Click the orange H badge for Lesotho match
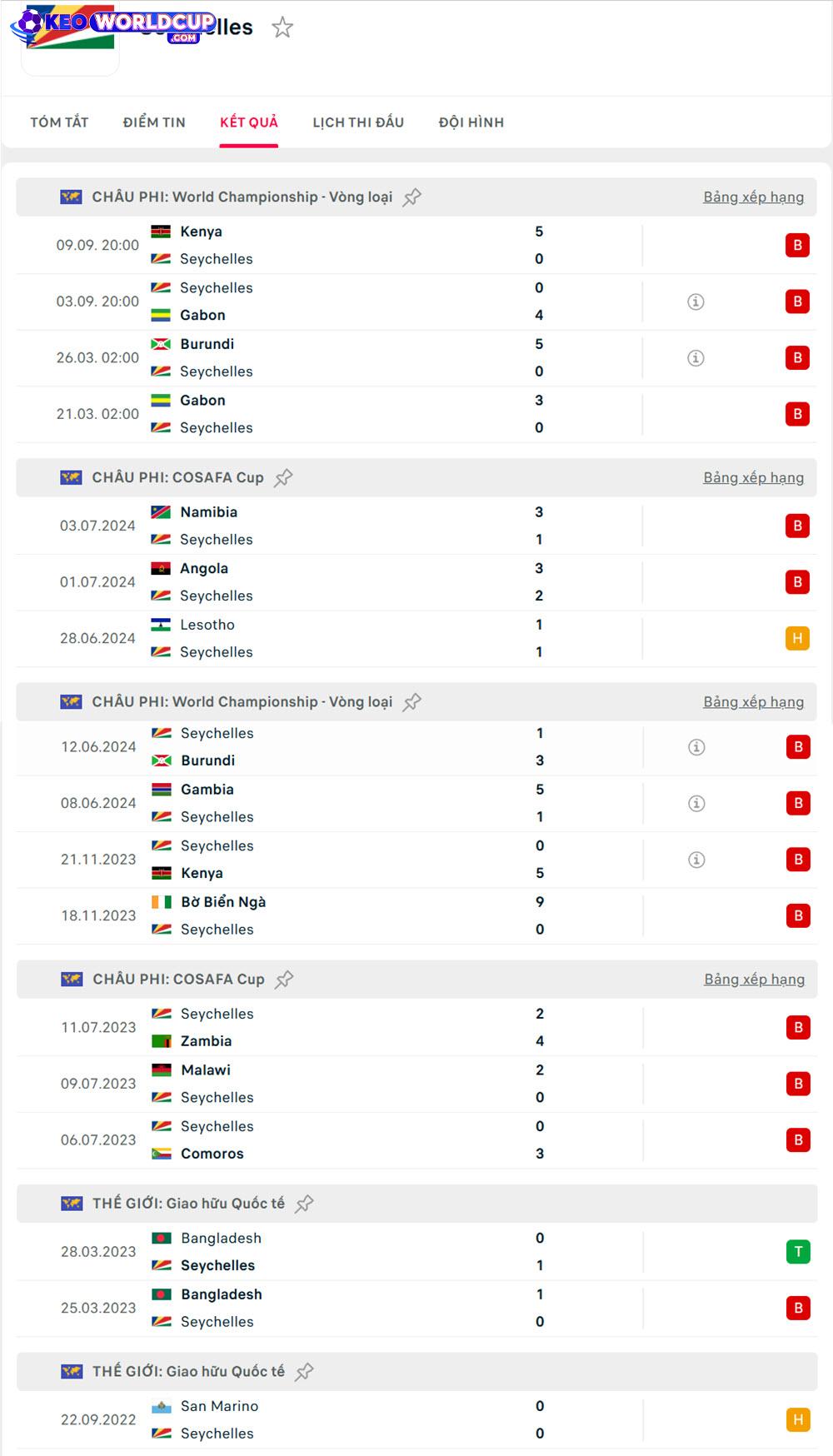This screenshot has height=1456, width=833. pos(797,639)
